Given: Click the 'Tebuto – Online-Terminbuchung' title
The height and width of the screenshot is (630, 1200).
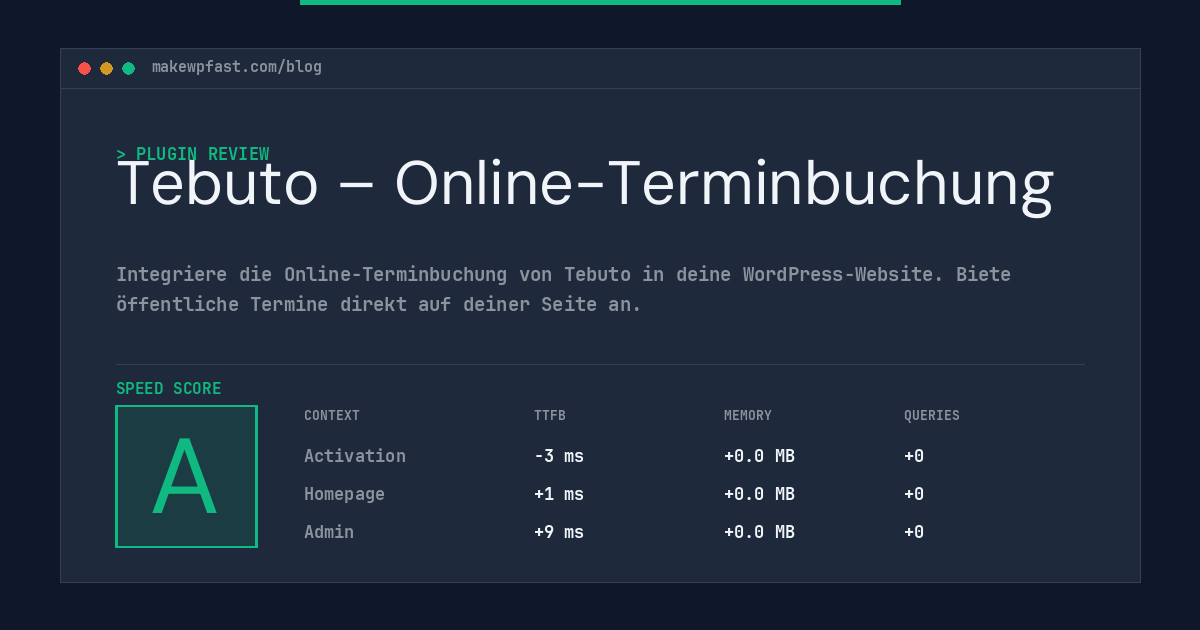Looking at the screenshot, I should coord(585,185).
